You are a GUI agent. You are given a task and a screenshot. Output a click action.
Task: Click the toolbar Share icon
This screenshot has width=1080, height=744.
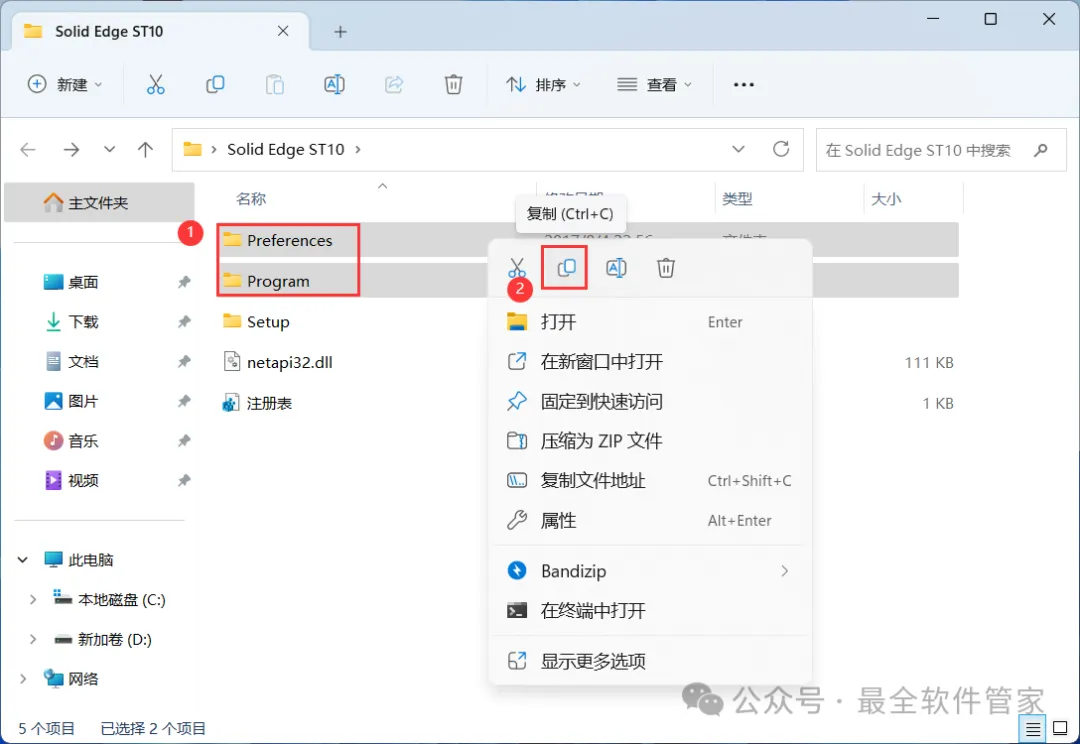pos(394,85)
